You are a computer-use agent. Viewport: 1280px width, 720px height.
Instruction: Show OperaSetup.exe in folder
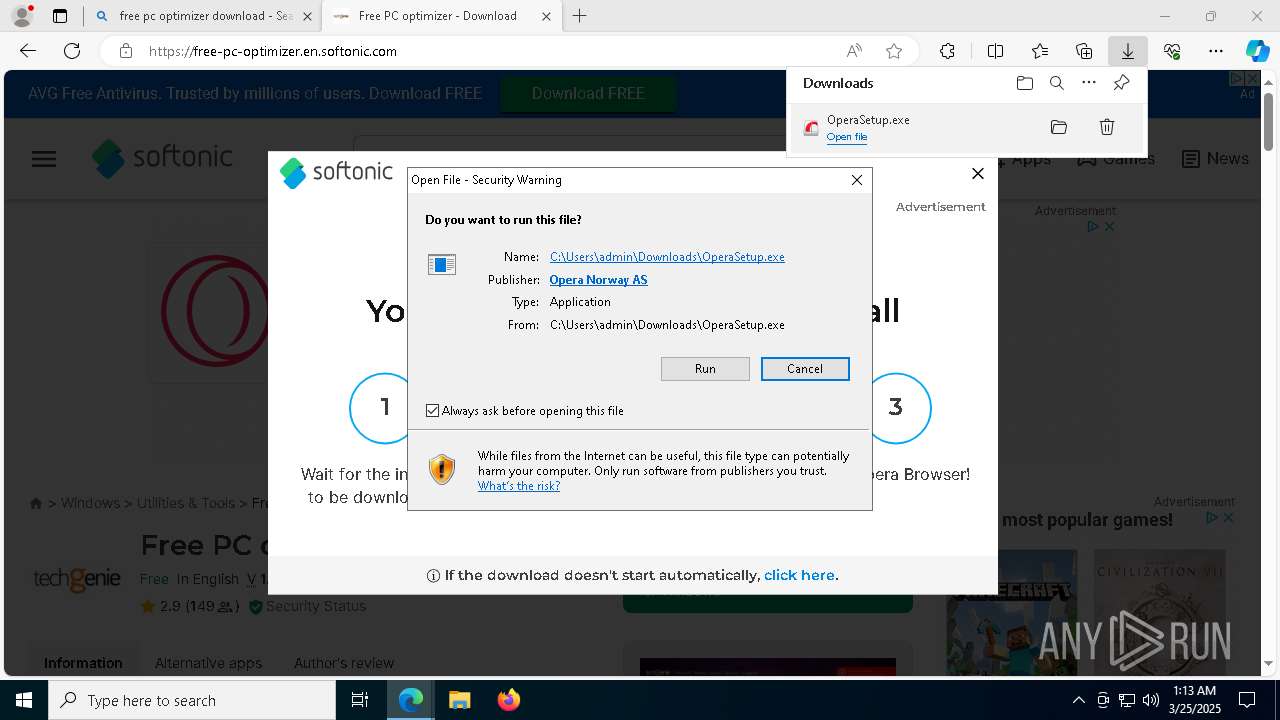[x=1059, y=127]
